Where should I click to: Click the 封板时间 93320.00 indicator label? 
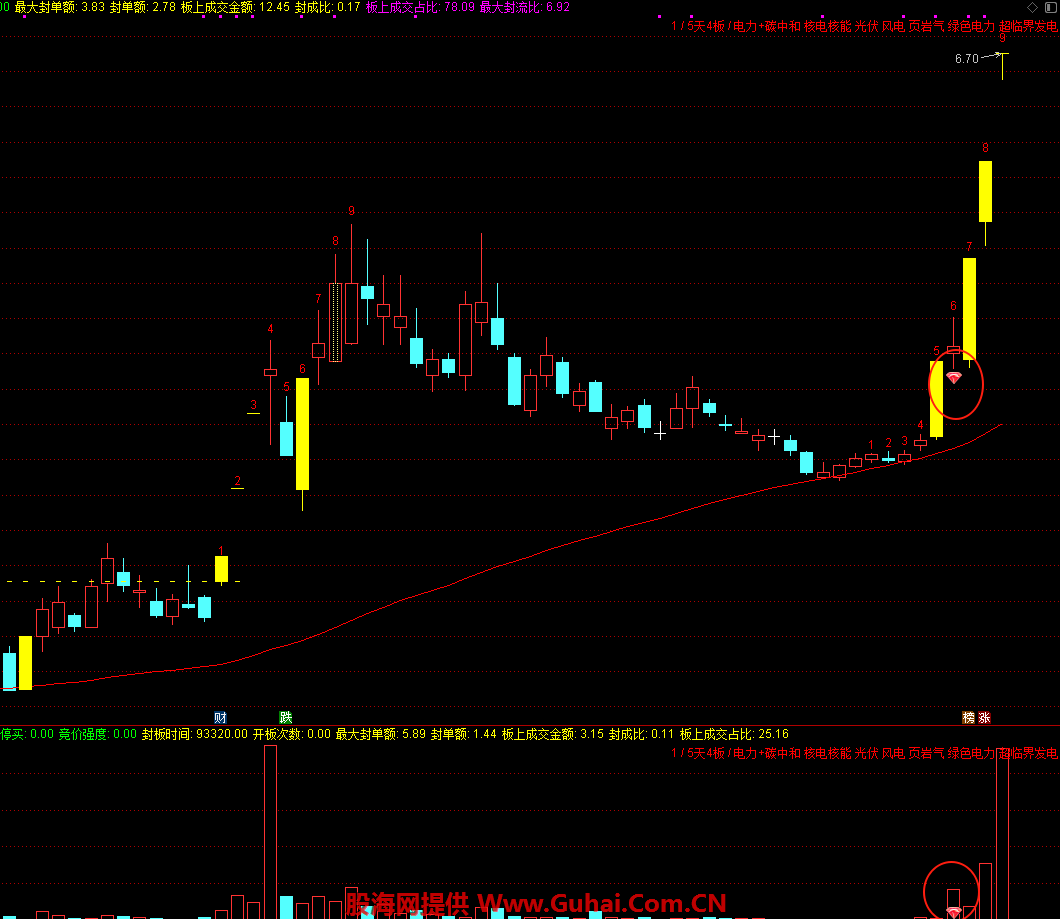[195, 734]
